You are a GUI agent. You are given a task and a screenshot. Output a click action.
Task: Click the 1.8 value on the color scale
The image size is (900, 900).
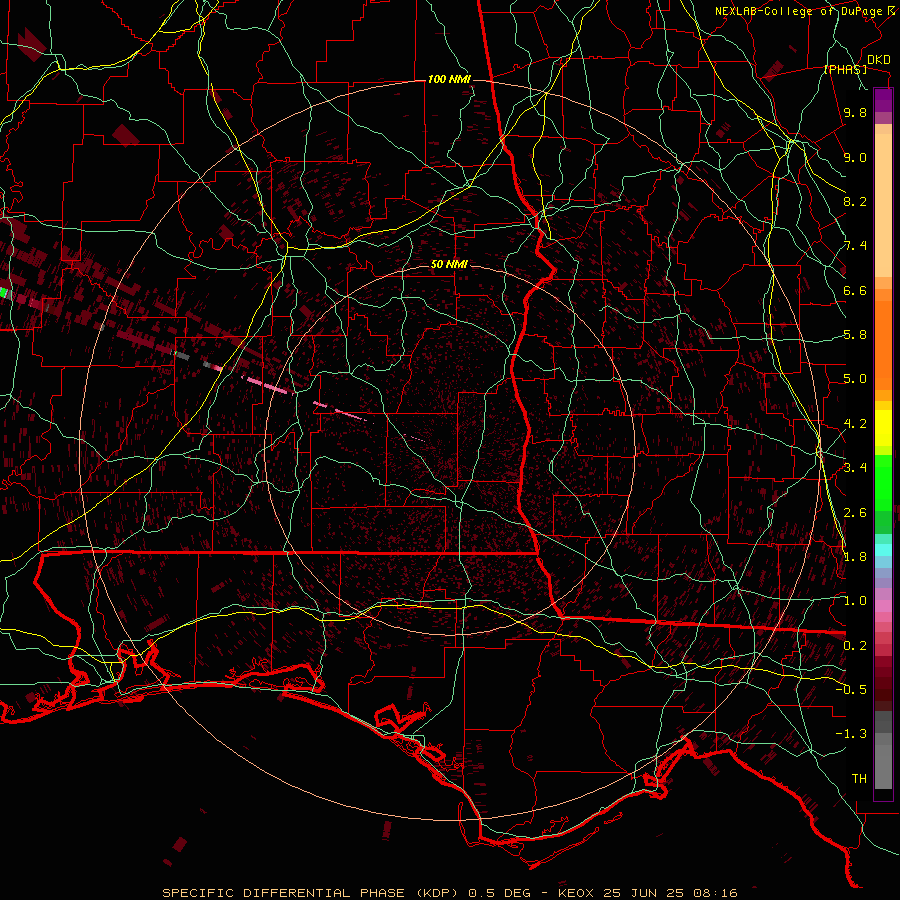(855, 556)
